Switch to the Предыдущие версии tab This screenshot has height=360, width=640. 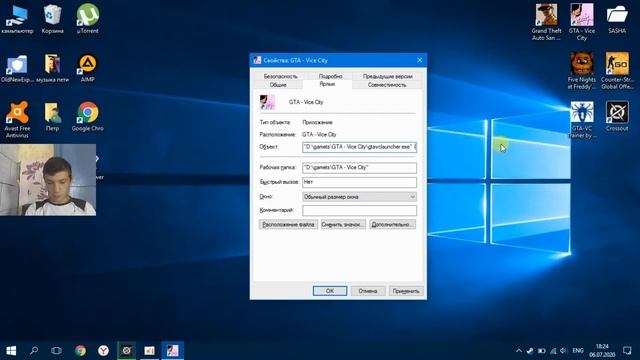point(387,76)
